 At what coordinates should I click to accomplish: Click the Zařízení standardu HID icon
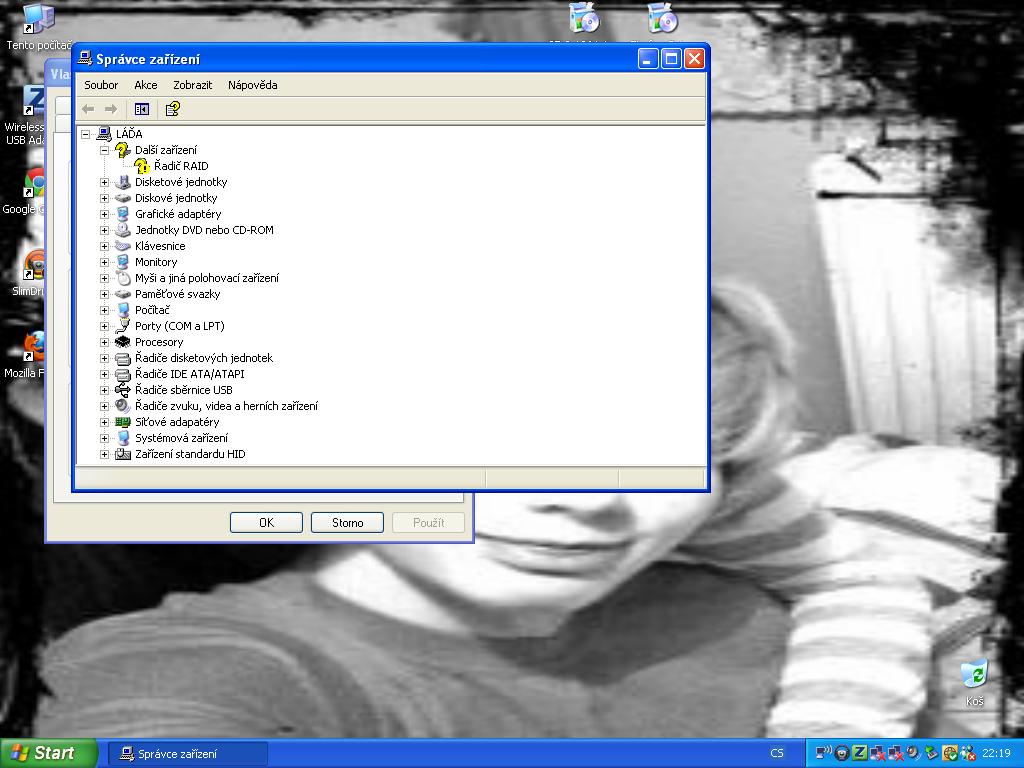click(x=123, y=454)
